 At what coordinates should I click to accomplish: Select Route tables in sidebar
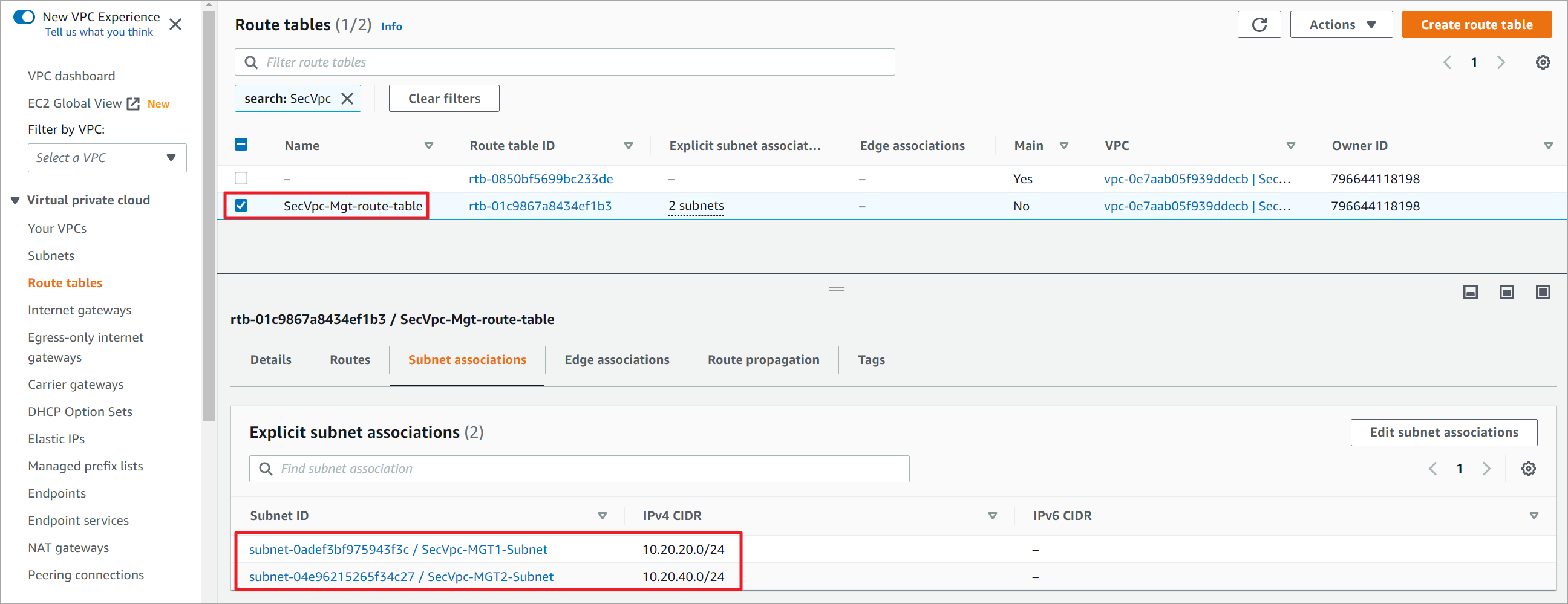[x=65, y=283]
